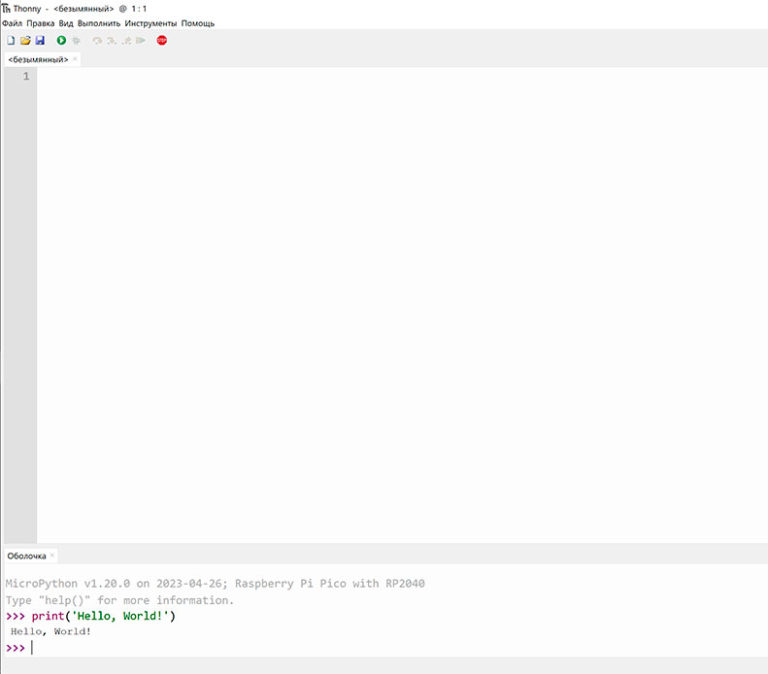768x674 pixels.
Task: Click the Save floppy disk icon
Action: (x=40, y=40)
